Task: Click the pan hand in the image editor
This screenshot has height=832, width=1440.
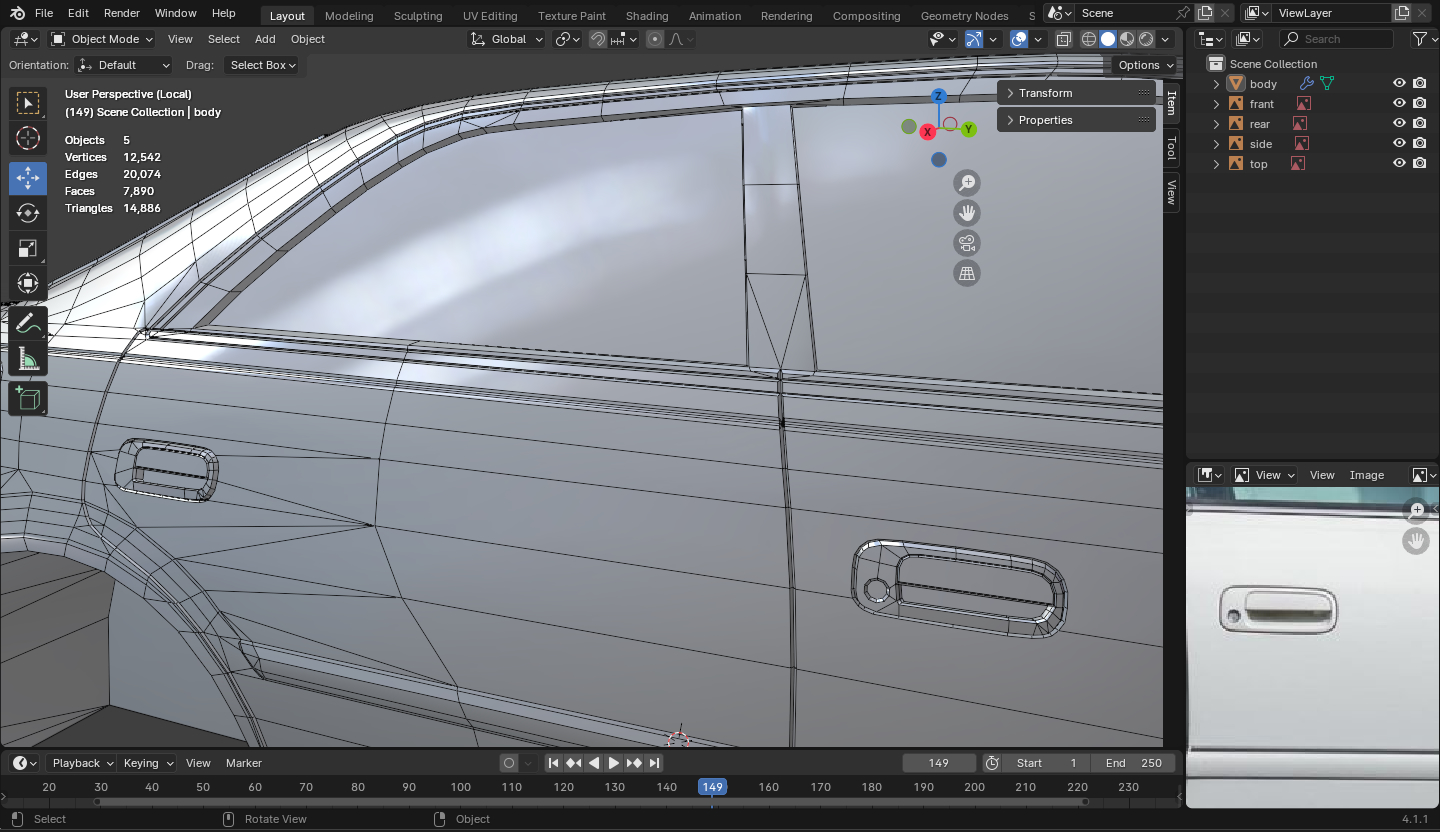Action: click(x=1416, y=540)
